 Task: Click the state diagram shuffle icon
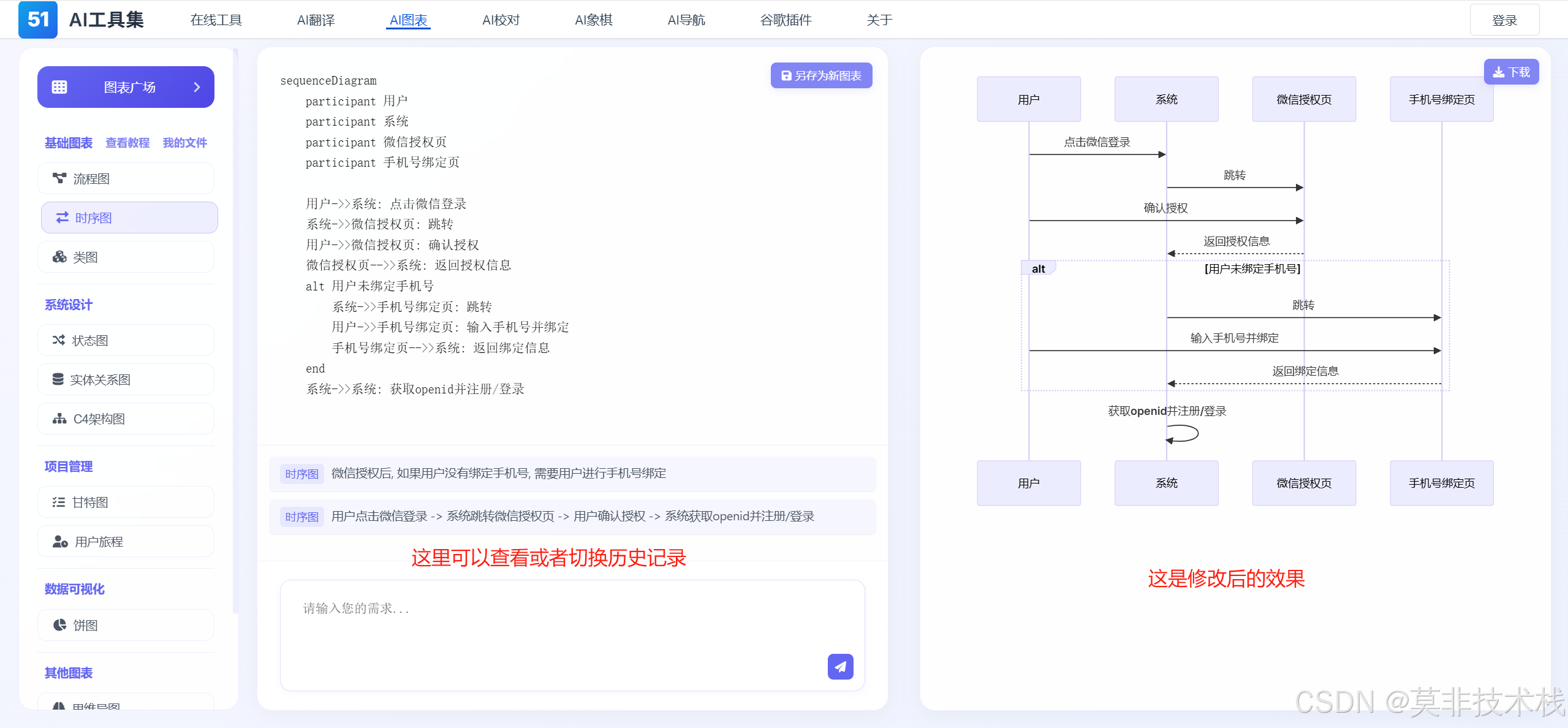coord(59,340)
